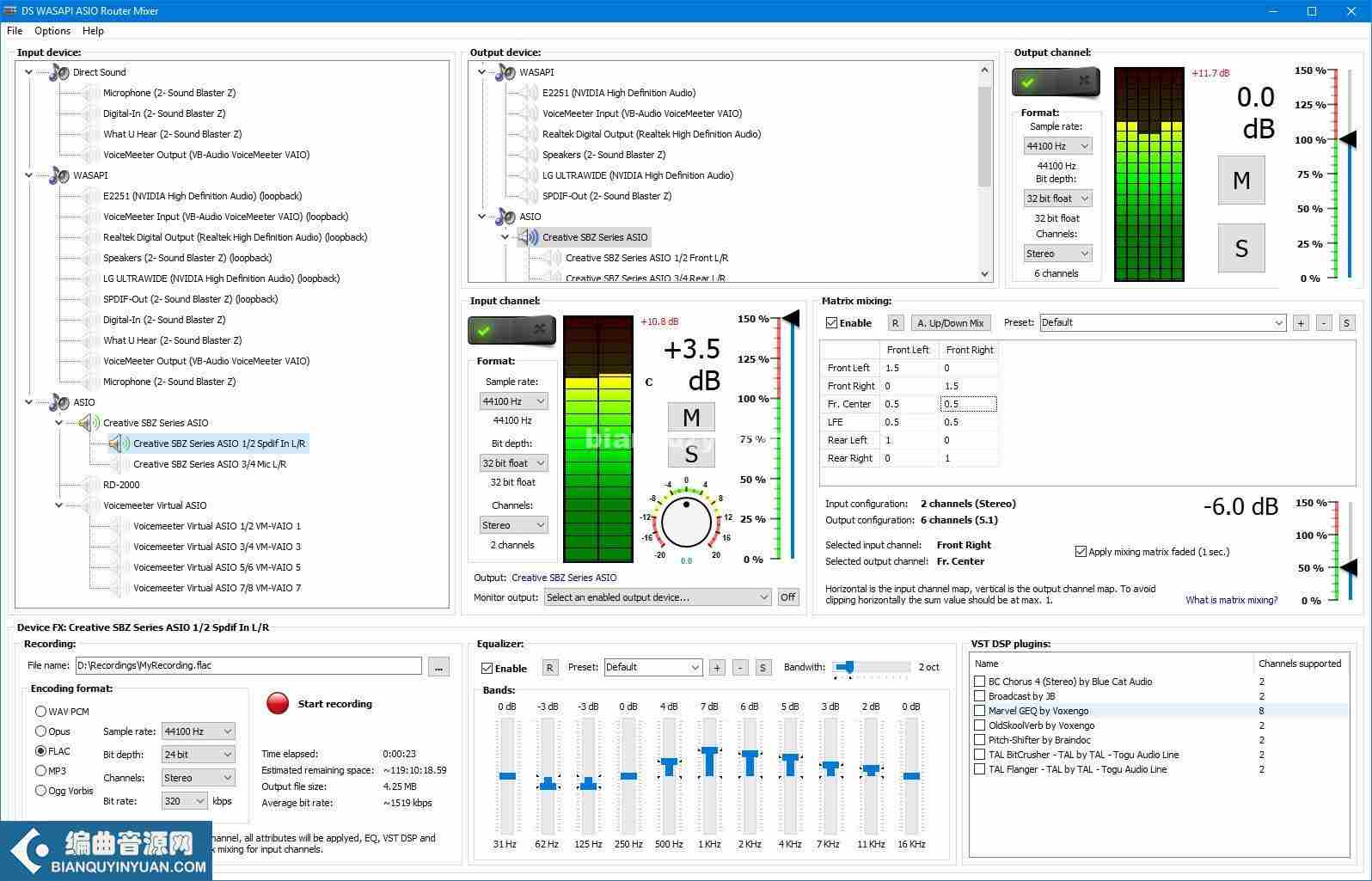Save equalizer preset with the S button
The height and width of the screenshot is (881, 1372).
point(763,668)
